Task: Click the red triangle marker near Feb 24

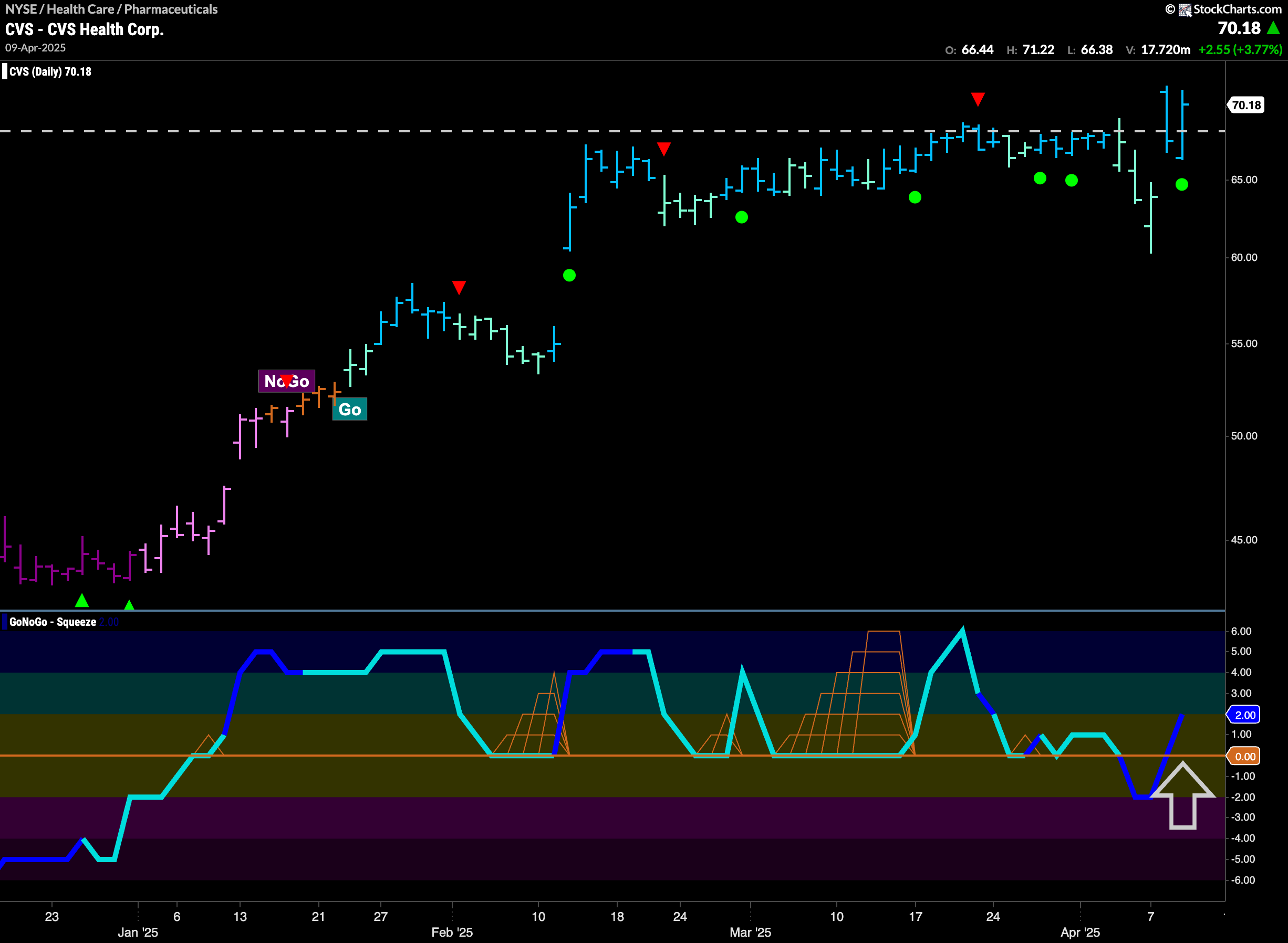Action: (x=663, y=149)
